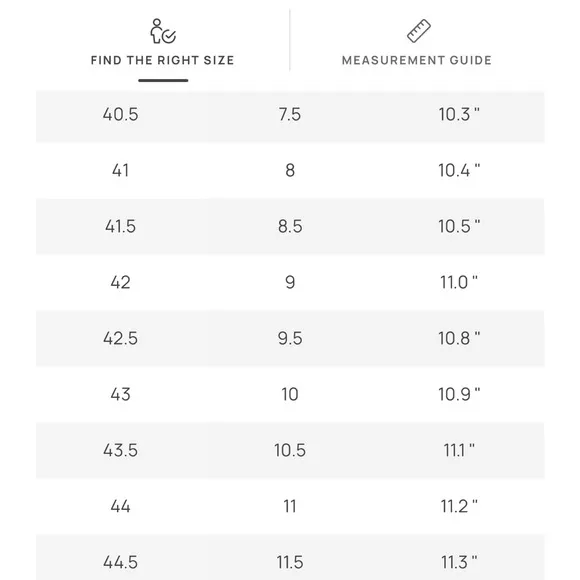Select the 40.5 size cell
The width and height of the screenshot is (580, 580).
(121, 114)
